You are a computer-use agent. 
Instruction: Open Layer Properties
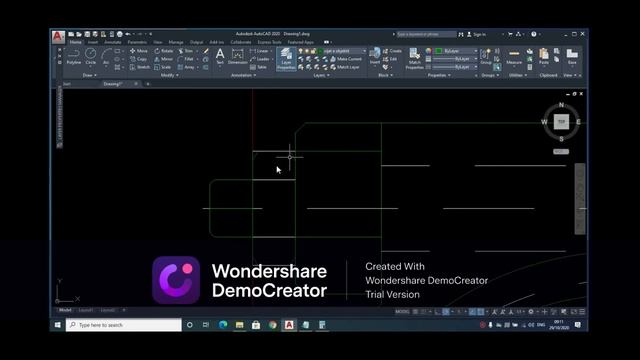pyautogui.click(x=286, y=58)
